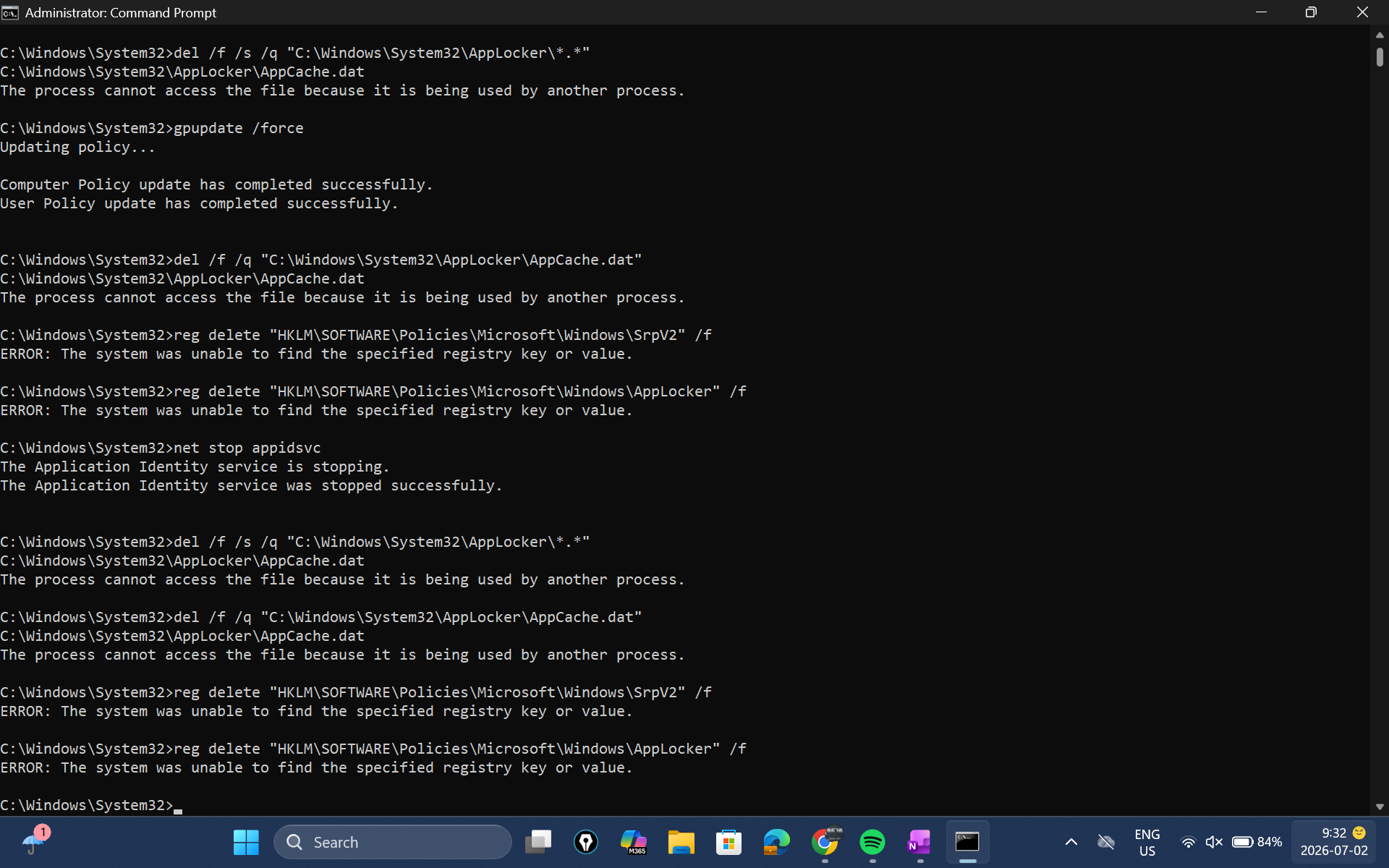Image resolution: width=1389 pixels, height=868 pixels.
Task: Switch input language ENG US
Action: (1147, 843)
